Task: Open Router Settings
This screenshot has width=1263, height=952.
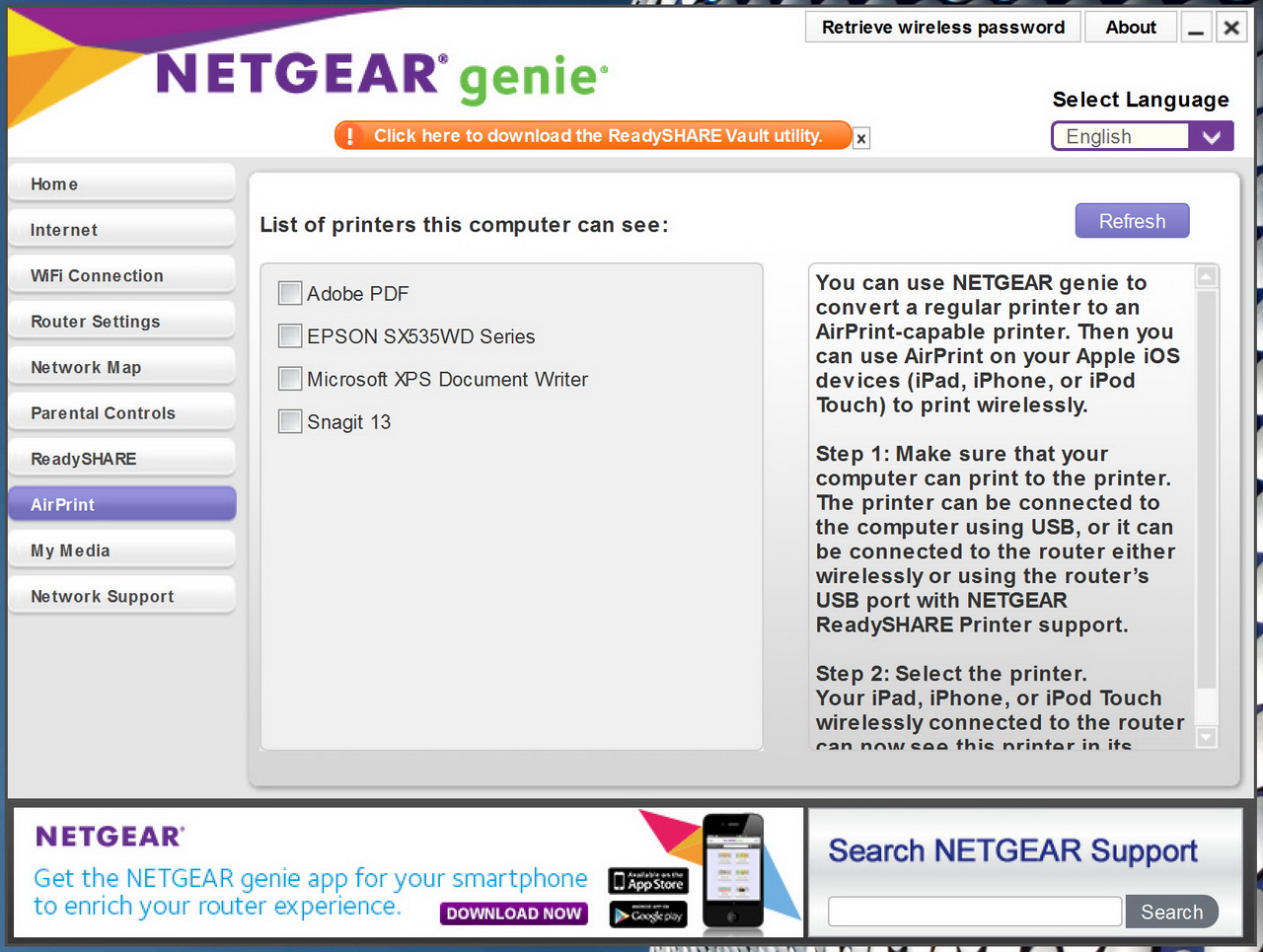Action: [122, 322]
